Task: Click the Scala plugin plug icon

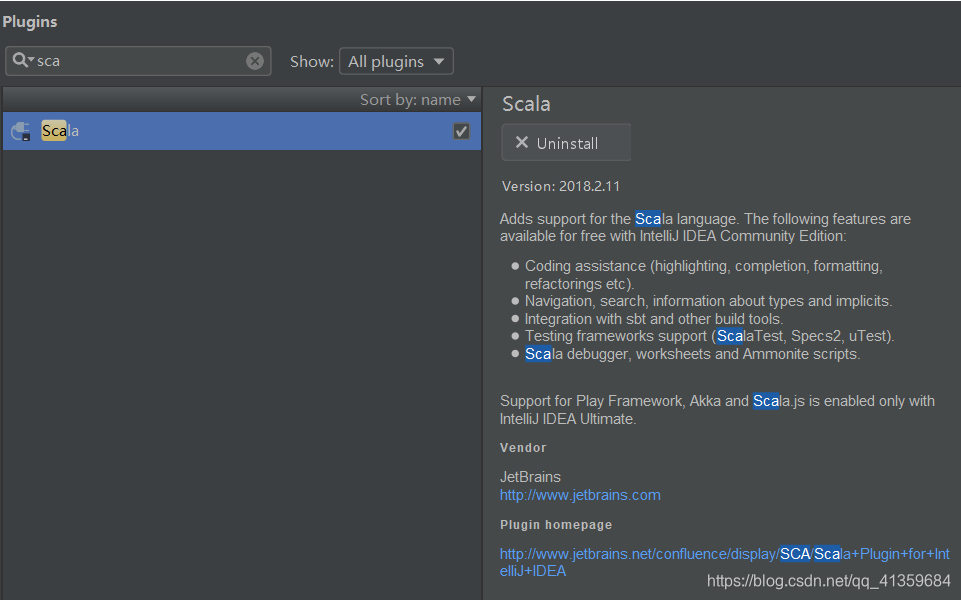Action: pyautogui.click(x=21, y=130)
